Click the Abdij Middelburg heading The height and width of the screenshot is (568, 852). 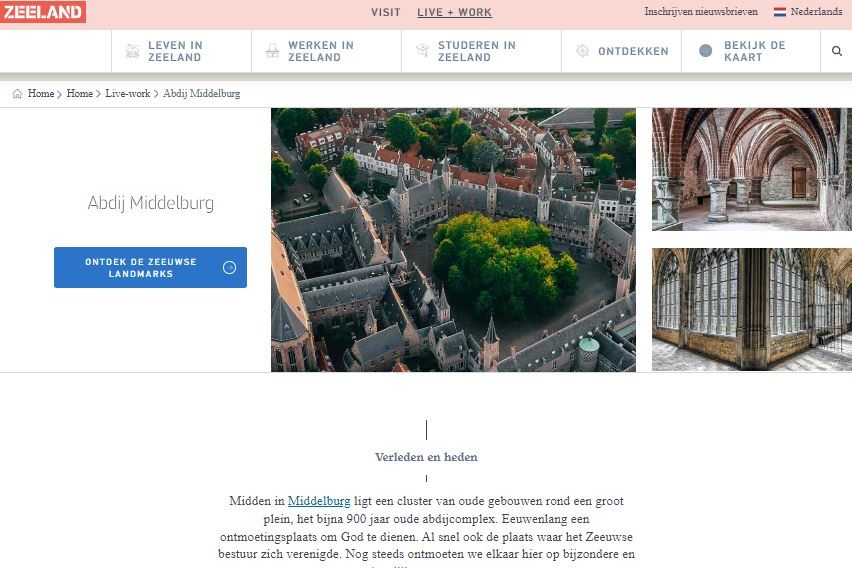(151, 203)
